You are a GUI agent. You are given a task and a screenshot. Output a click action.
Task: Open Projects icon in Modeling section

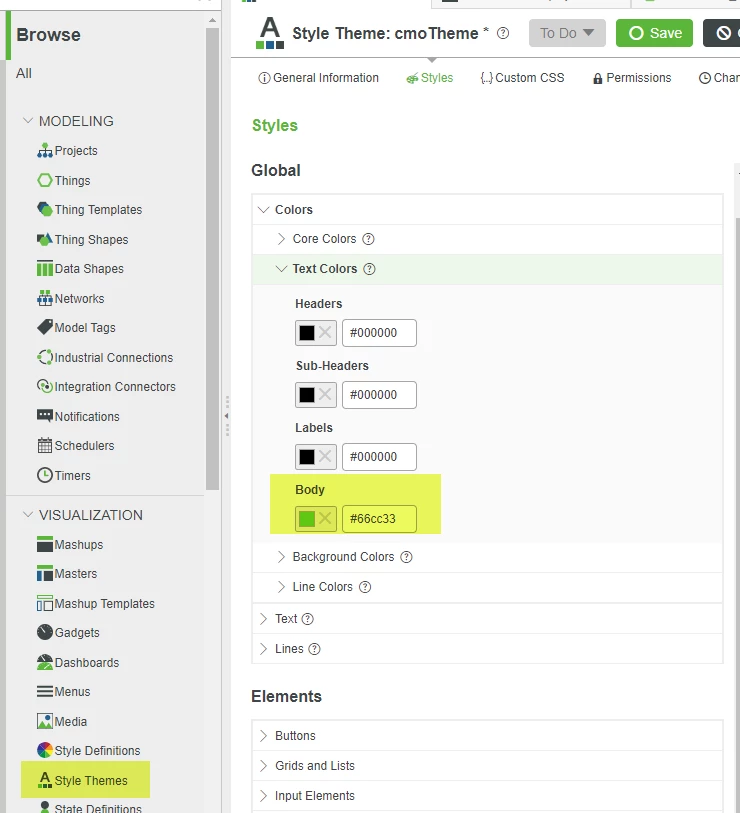[45, 150]
